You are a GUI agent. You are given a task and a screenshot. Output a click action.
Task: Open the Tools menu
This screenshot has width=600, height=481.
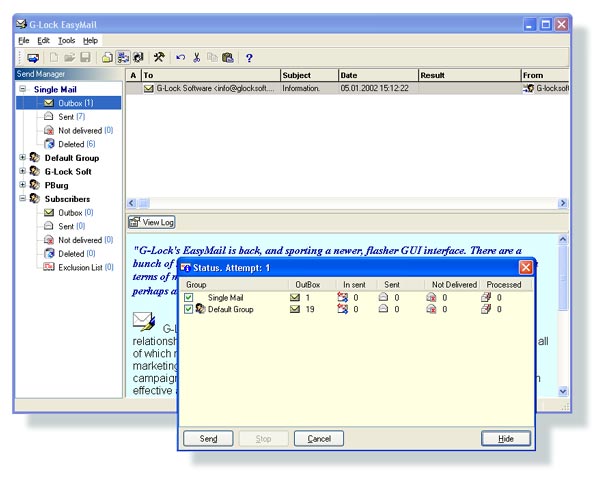[66, 40]
